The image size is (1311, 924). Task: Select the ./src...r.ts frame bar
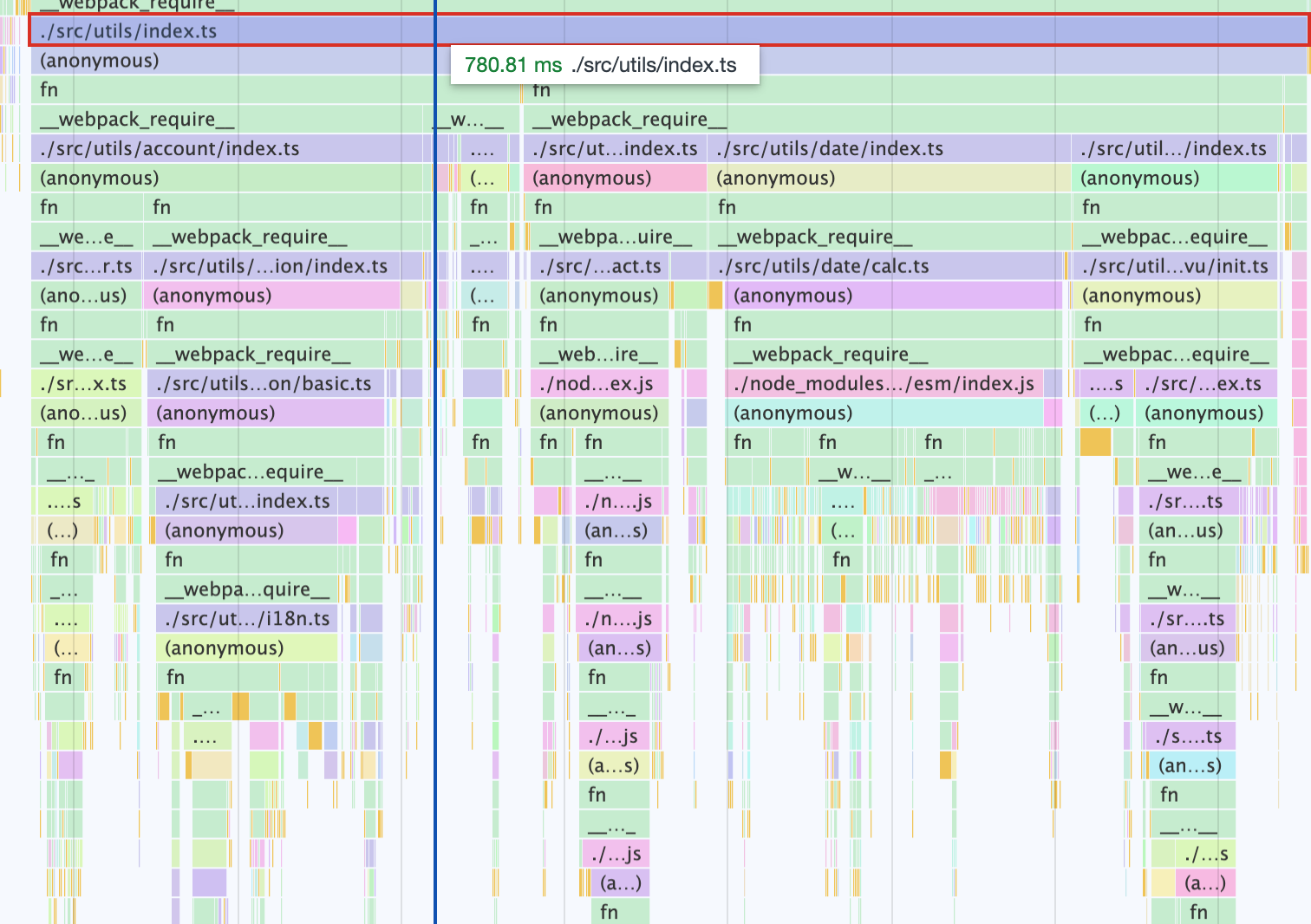tap(86, 267)
